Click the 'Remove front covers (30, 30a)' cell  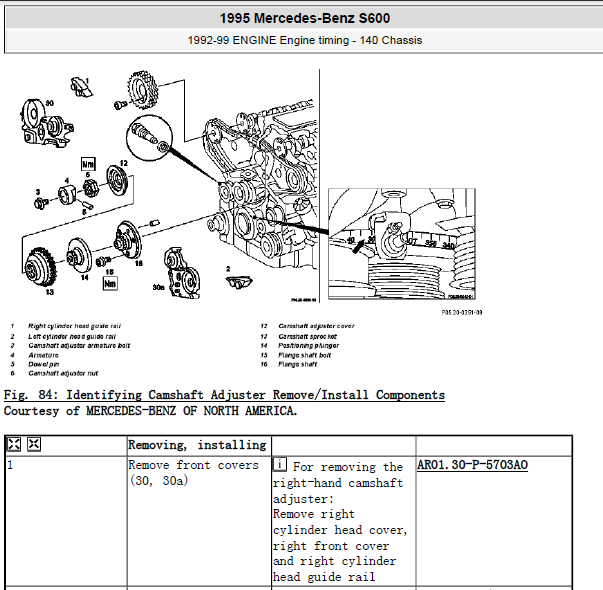[x=199, y=521]
